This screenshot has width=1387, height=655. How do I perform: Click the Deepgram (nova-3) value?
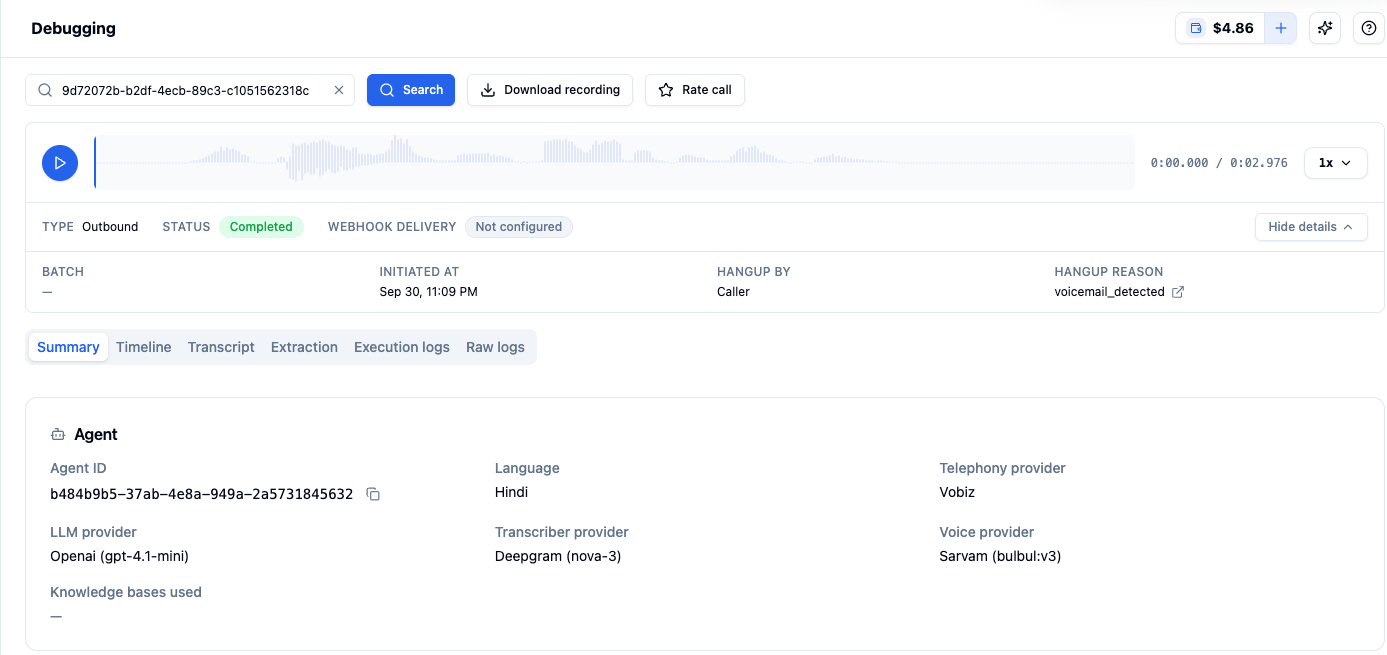pyautogui.click(x=558, y=556)
